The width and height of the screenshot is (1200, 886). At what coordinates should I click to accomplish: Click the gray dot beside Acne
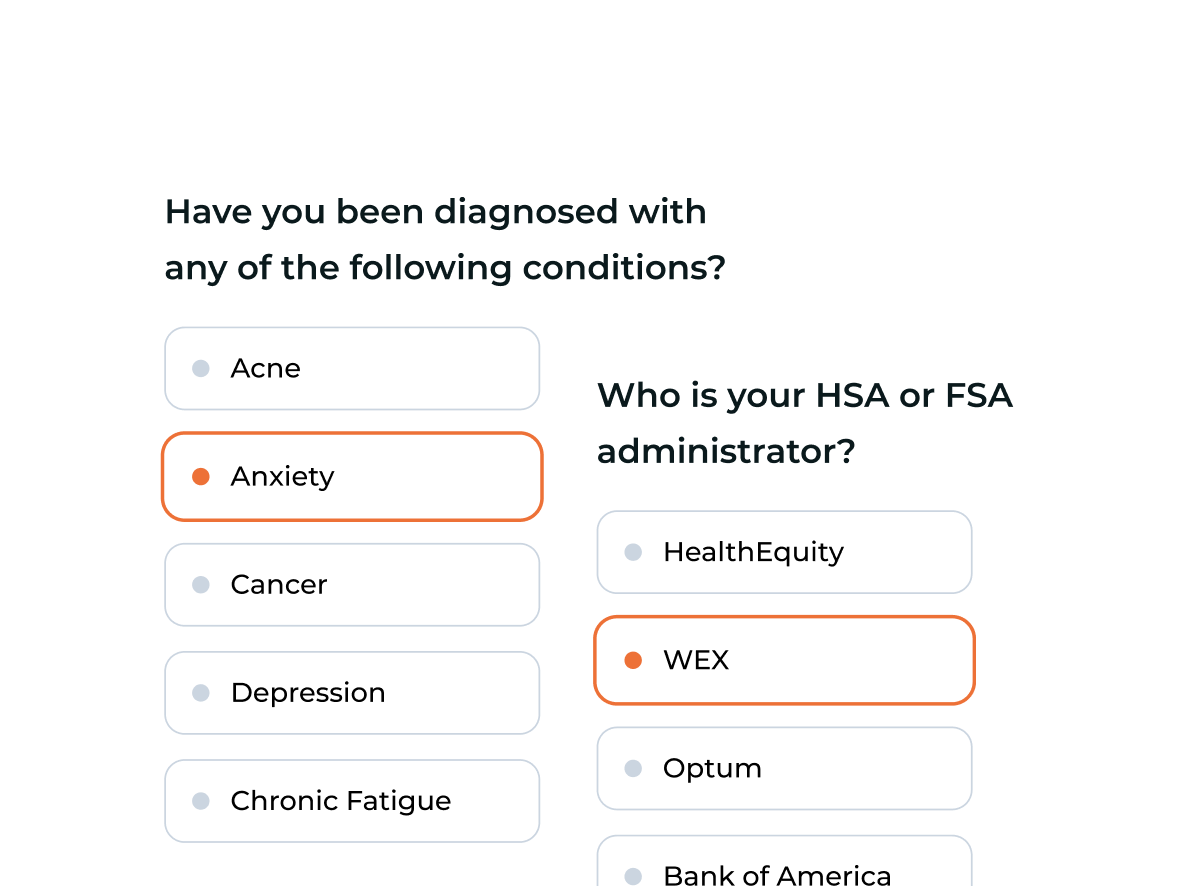tap(201, 368)
